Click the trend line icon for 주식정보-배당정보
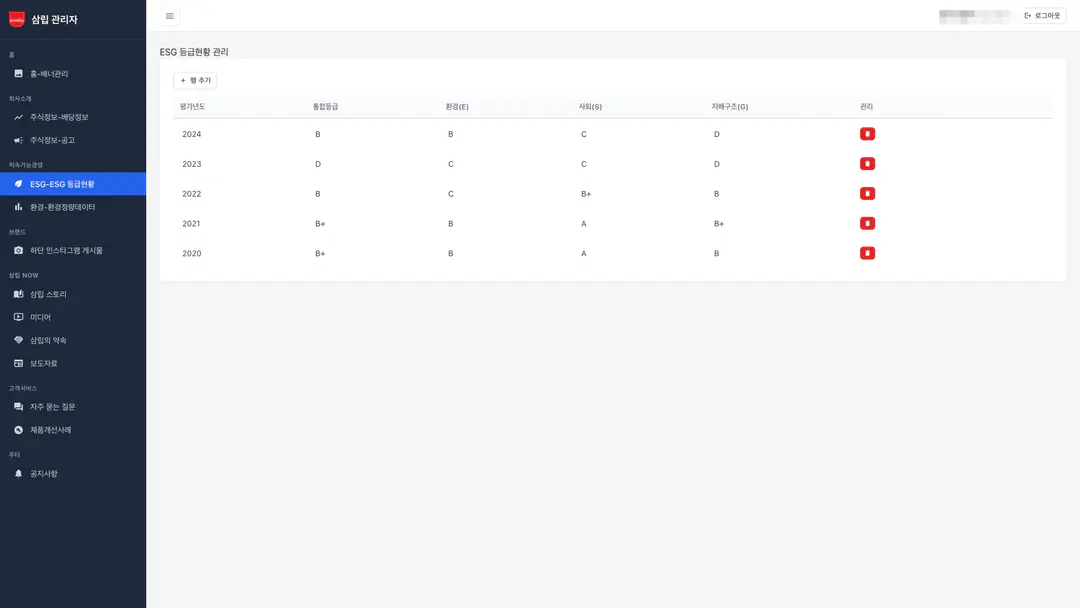Screen dimensions: 1080x608 coord(19,117)
